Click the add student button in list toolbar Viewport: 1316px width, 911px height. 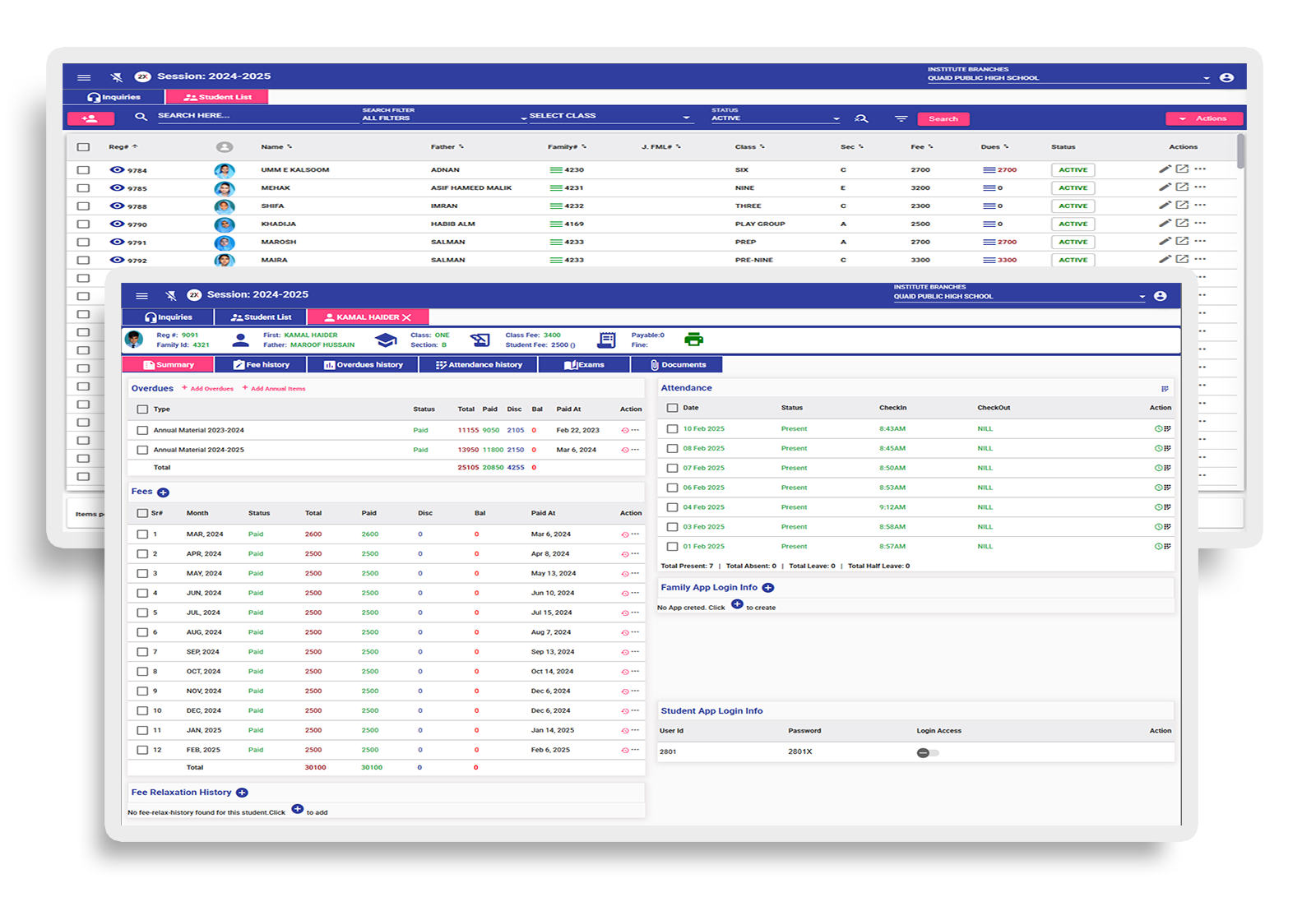(x=90, y=118)
